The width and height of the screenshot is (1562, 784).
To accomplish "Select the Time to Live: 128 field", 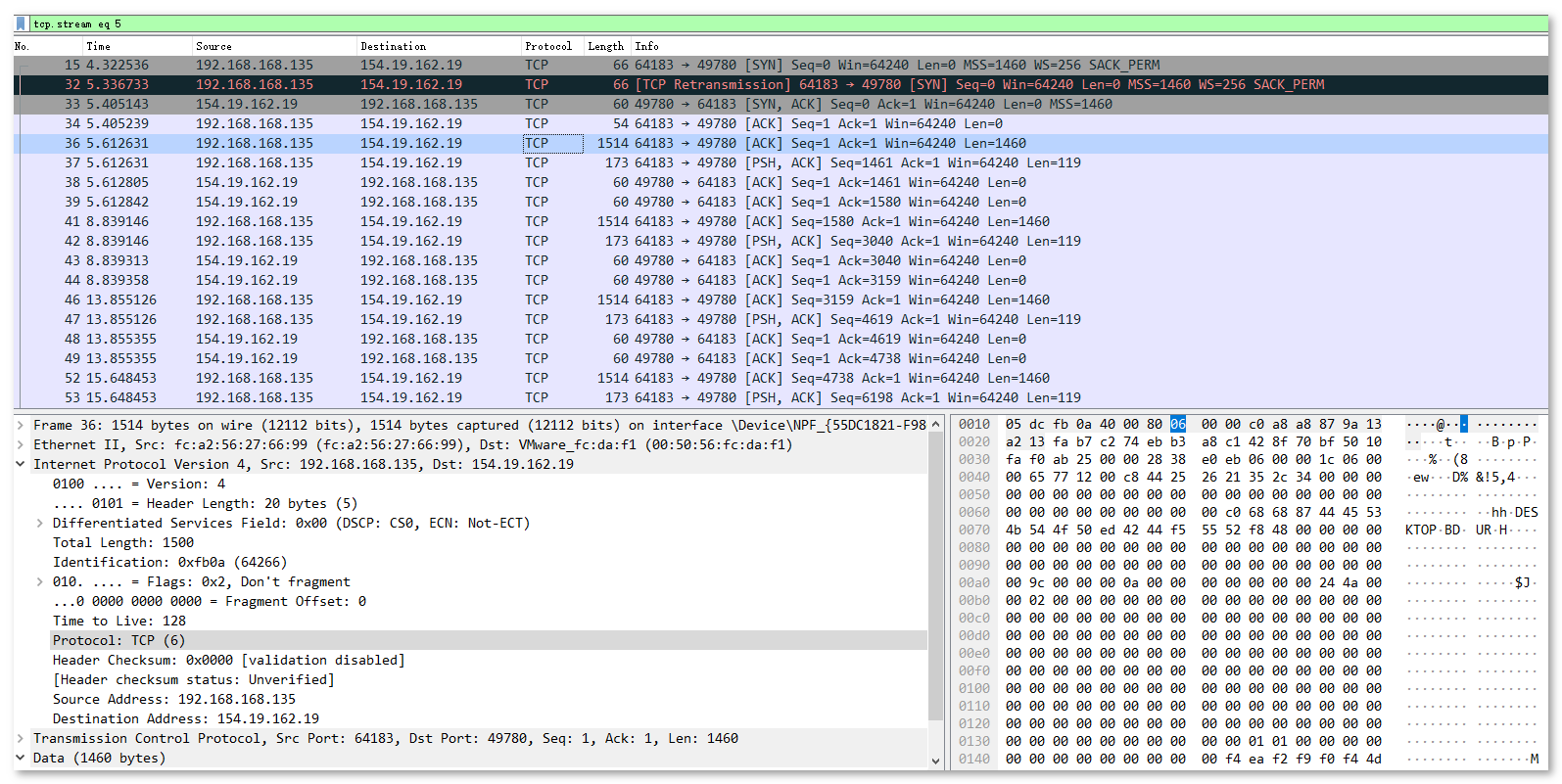I will [119, 621].
